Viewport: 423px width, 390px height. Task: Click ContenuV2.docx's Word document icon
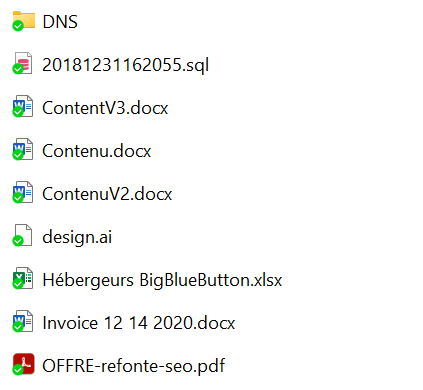23,192
